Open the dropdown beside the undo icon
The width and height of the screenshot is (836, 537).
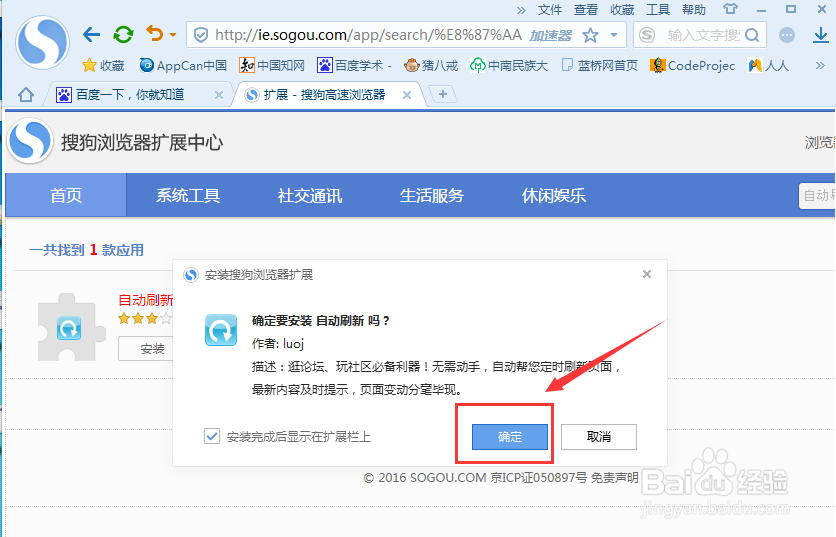(173, 35)
